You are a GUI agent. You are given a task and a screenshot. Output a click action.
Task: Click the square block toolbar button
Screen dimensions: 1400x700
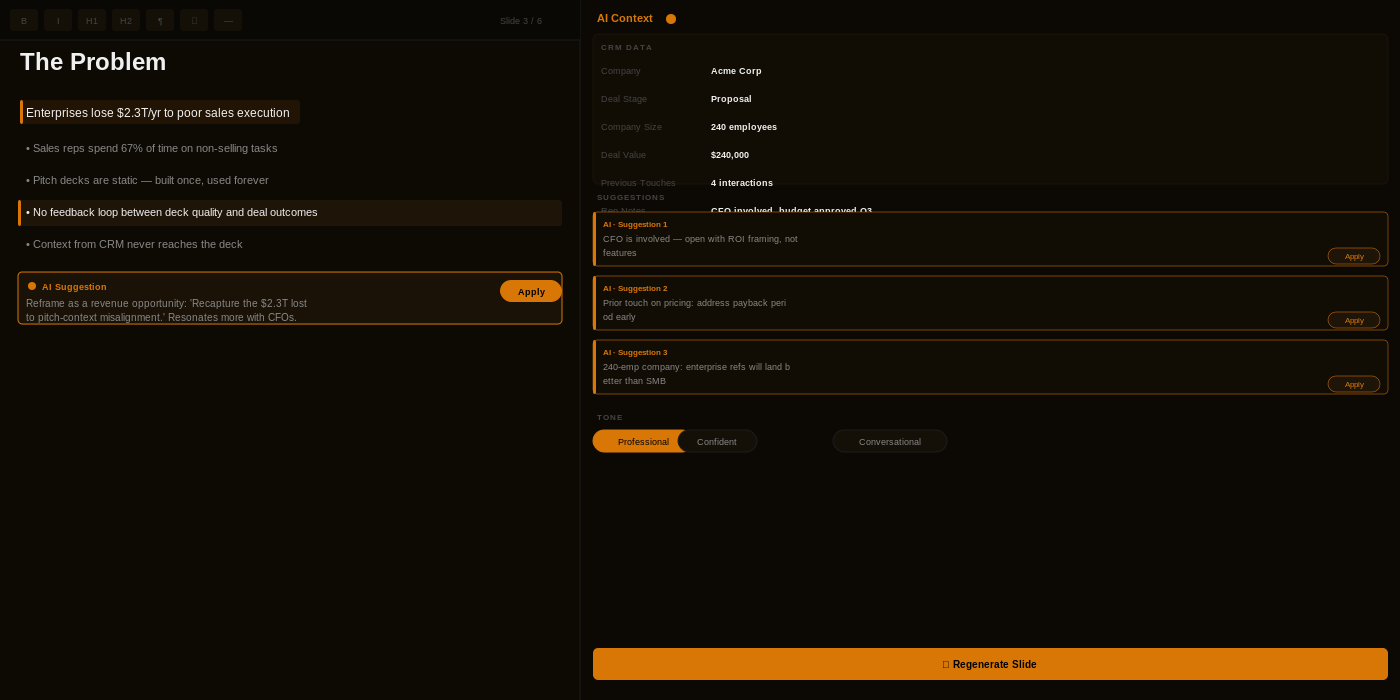[x=194, y=20]
